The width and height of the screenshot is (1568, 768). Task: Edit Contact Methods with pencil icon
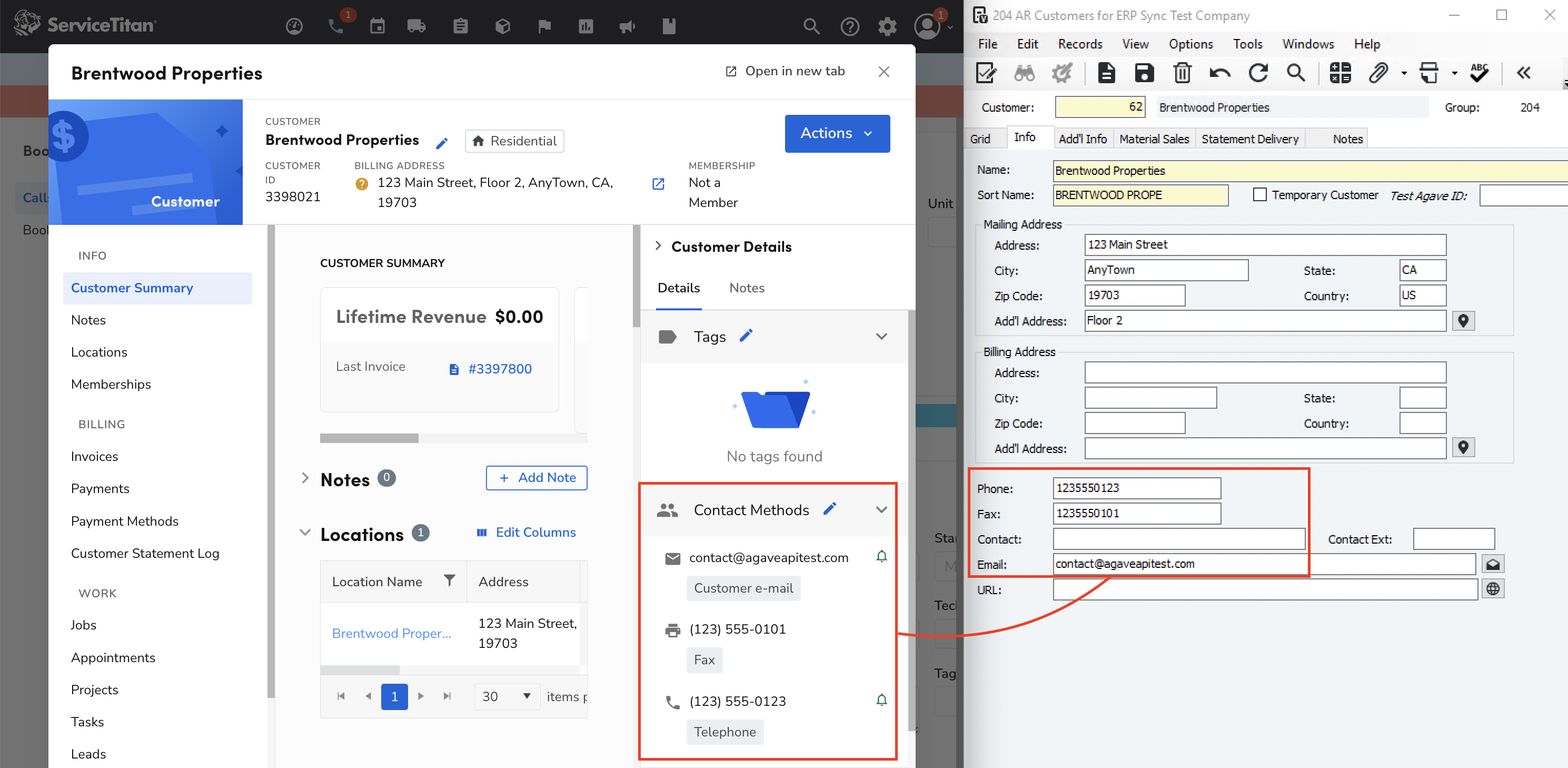point(830,508)
